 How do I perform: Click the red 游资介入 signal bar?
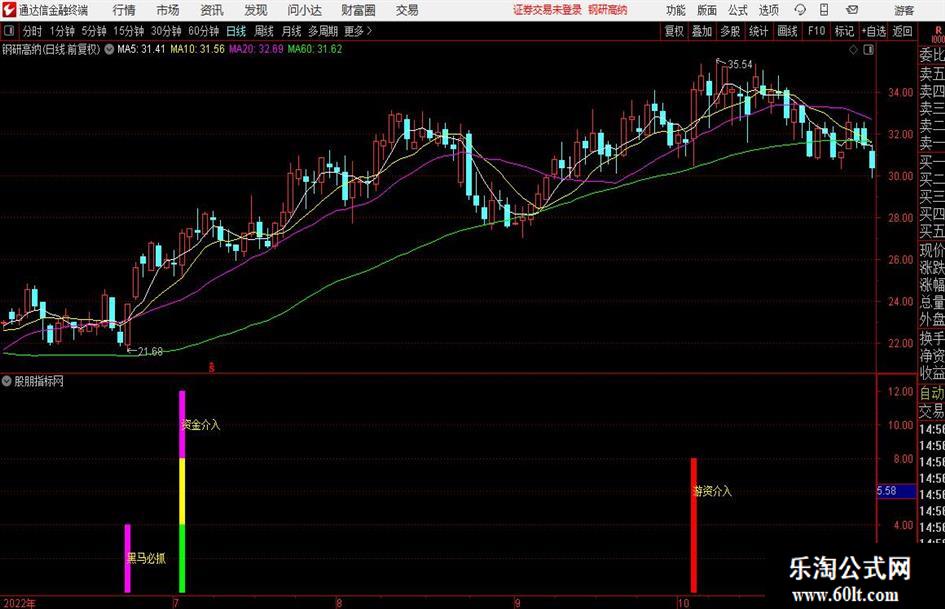694,525
